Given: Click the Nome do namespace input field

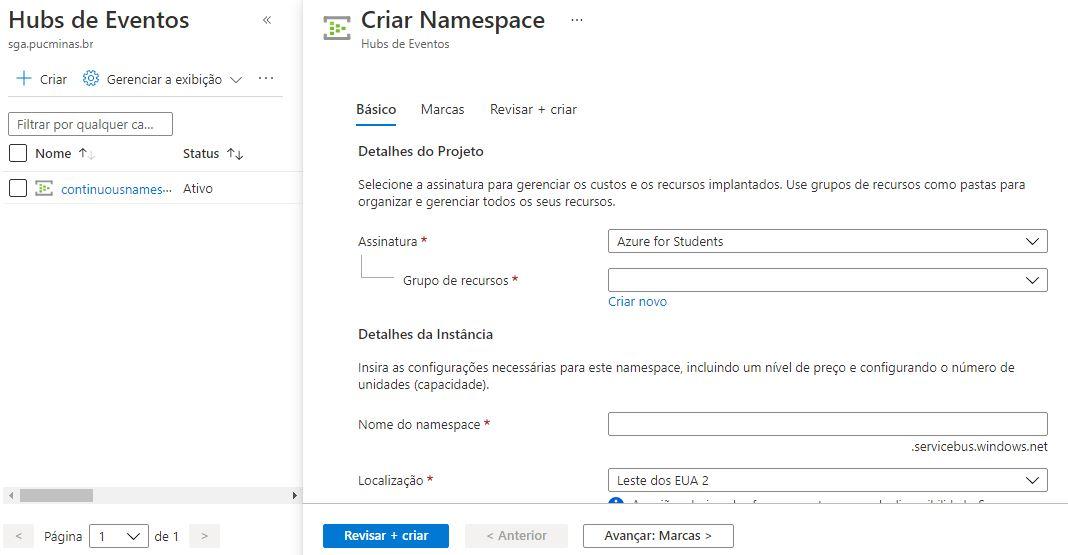Looking at the screenshot, I should point(827,424).
